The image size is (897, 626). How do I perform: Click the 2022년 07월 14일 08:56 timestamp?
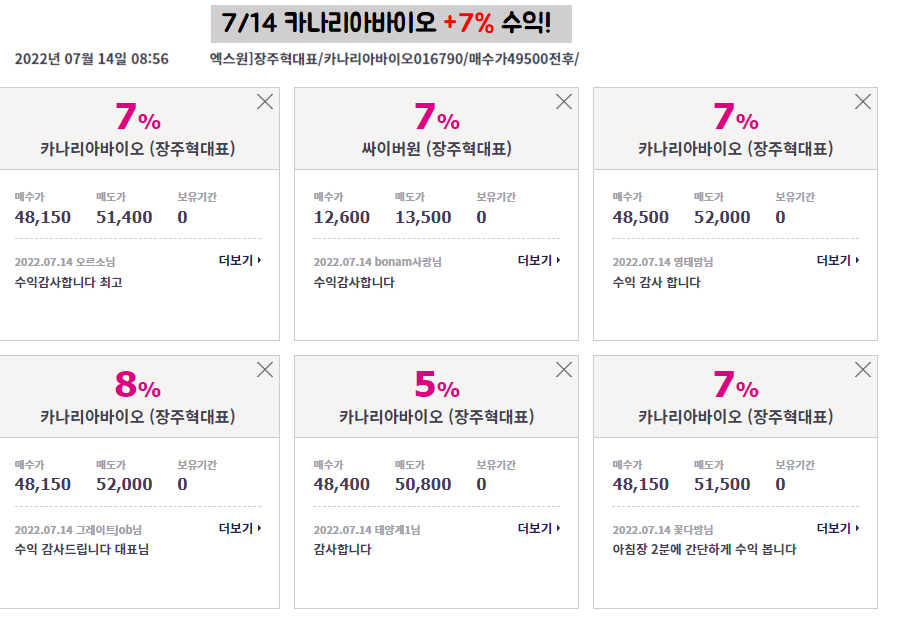[92, 59]
